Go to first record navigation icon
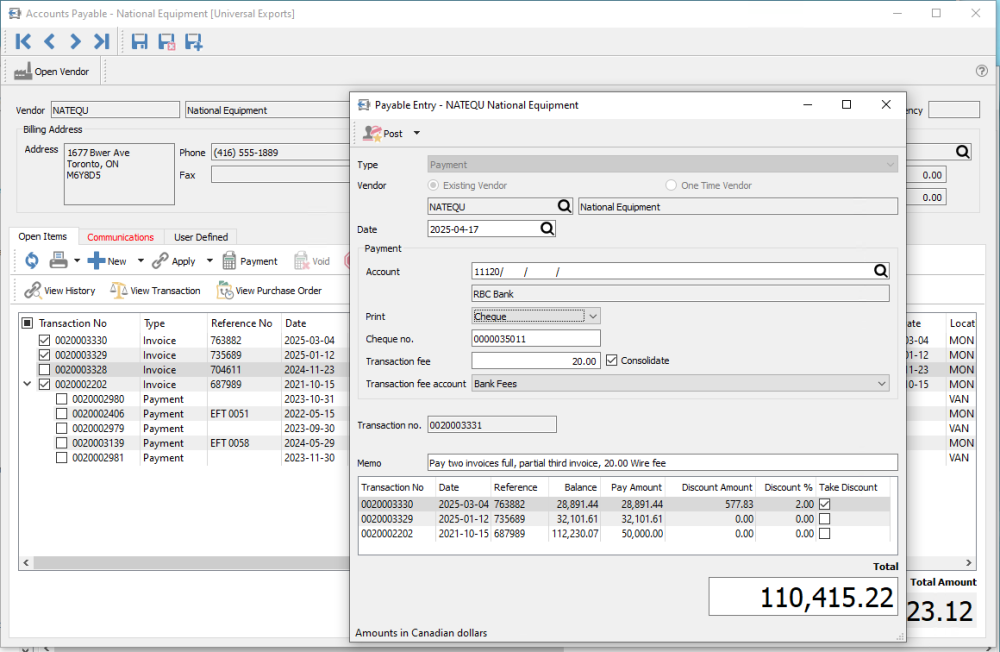 coord(23,41)
